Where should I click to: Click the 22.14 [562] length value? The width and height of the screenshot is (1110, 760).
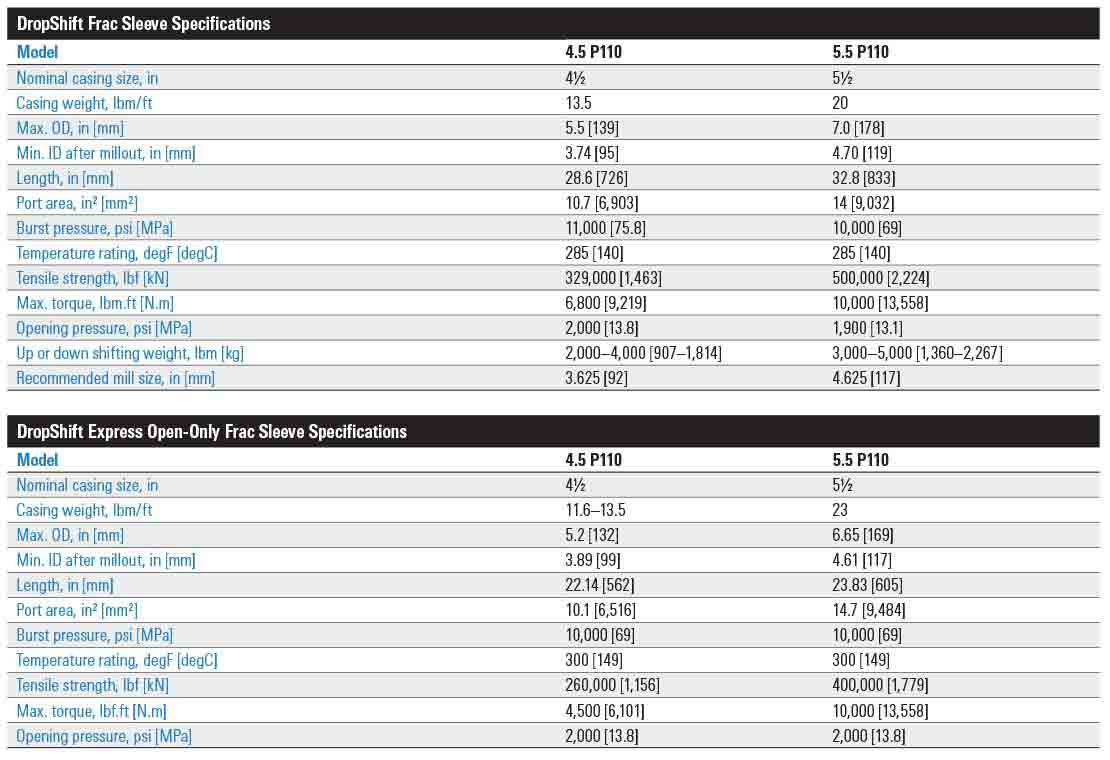[602, 585]
